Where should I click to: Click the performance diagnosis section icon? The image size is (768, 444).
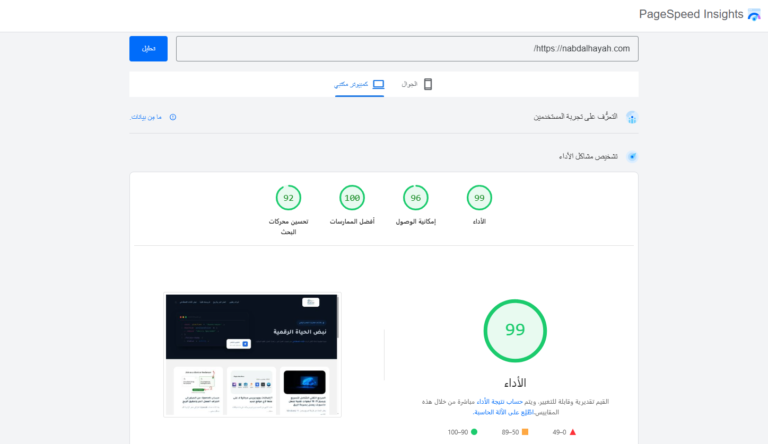632,157
